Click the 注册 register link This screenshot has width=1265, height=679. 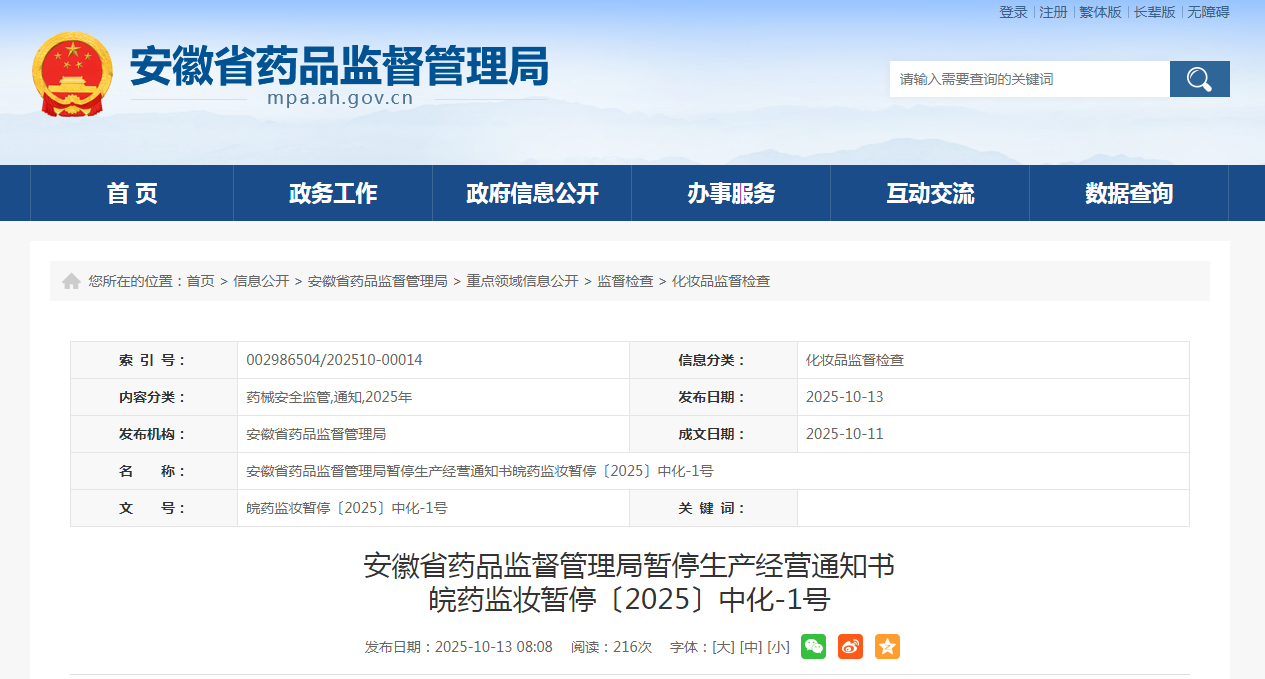click(1053, 12)
